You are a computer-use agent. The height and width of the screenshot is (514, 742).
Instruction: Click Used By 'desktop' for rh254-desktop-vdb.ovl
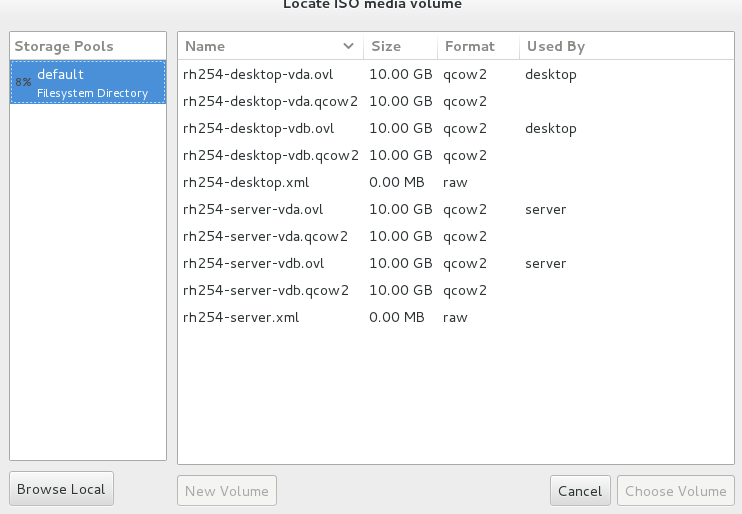(551, 129)
